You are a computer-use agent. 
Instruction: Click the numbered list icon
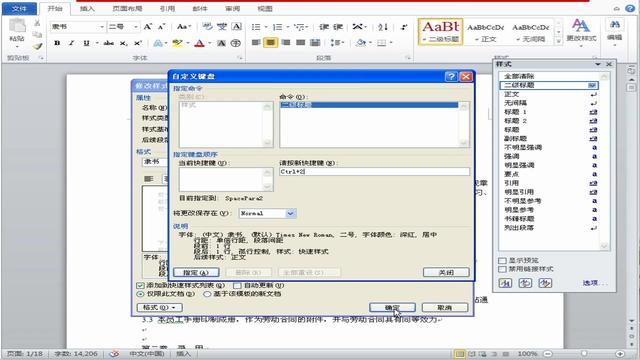pyautogui.click(x=278, y=27)
